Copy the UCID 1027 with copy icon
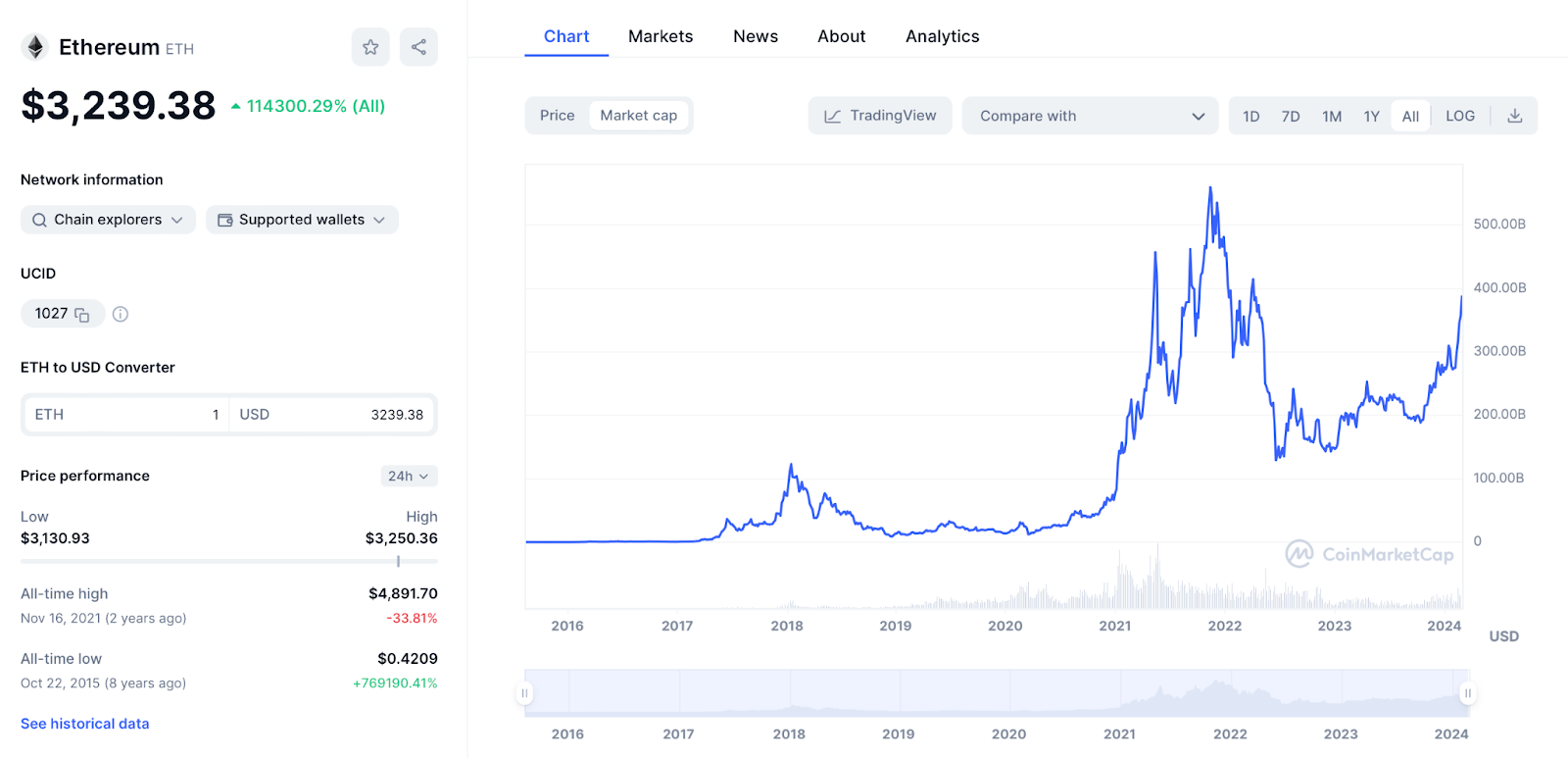This screenshot has width=1568, height=758. pos(82,315)
